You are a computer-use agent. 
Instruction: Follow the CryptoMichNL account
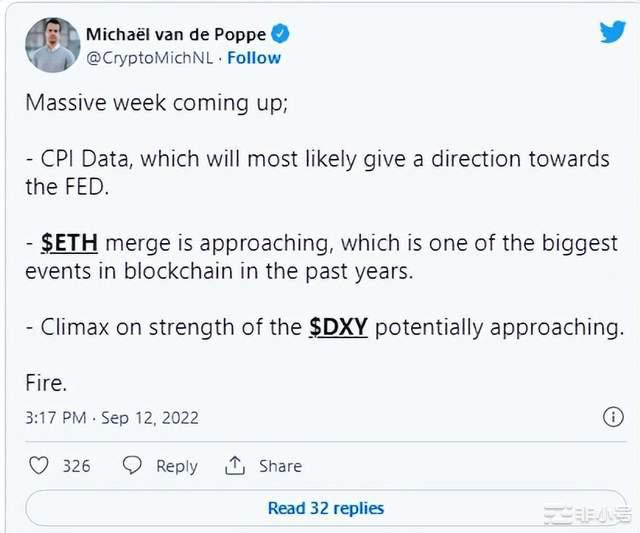click(253, 58)
